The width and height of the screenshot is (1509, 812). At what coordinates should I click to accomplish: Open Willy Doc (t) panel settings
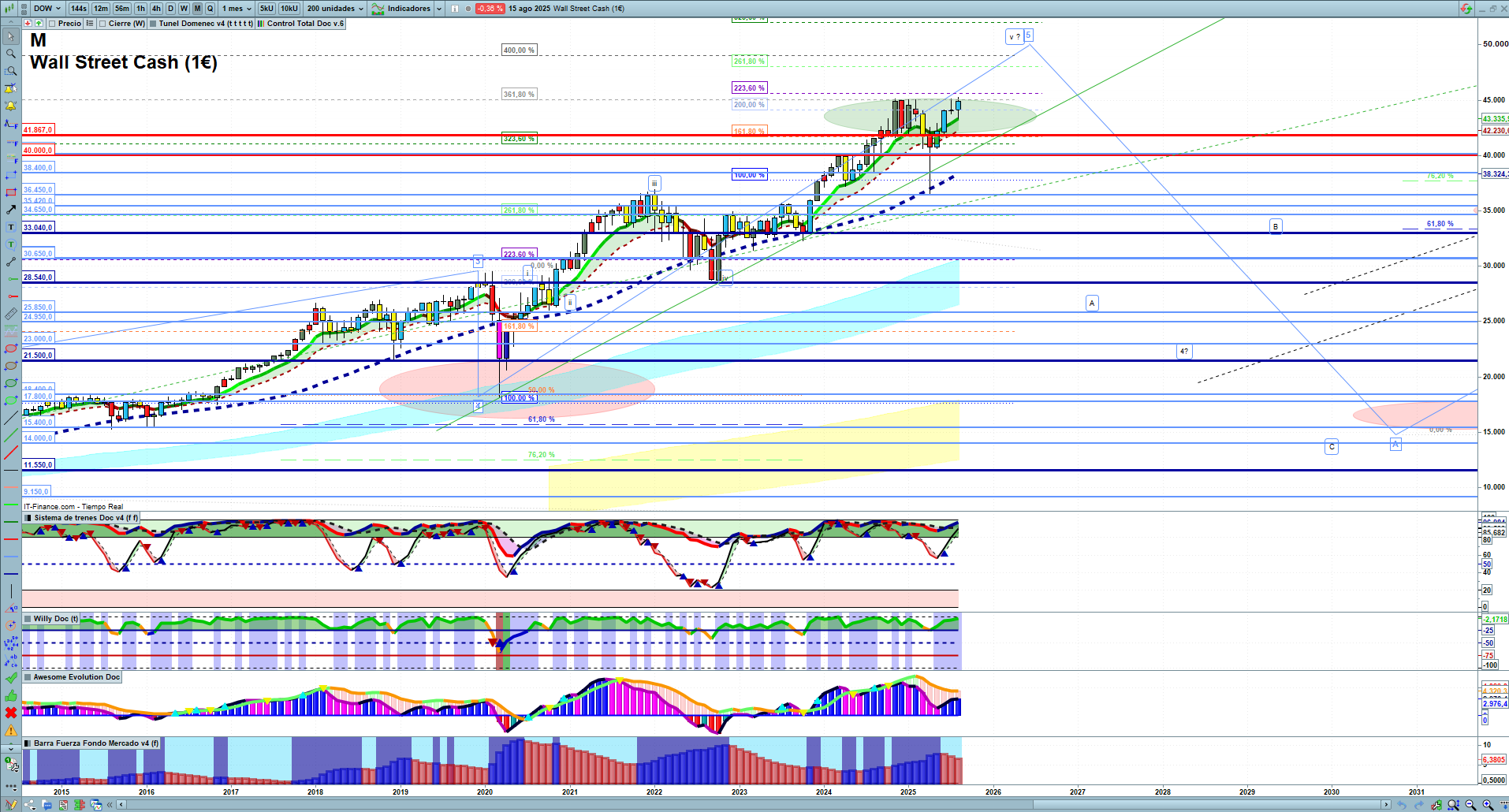(28, 619)
